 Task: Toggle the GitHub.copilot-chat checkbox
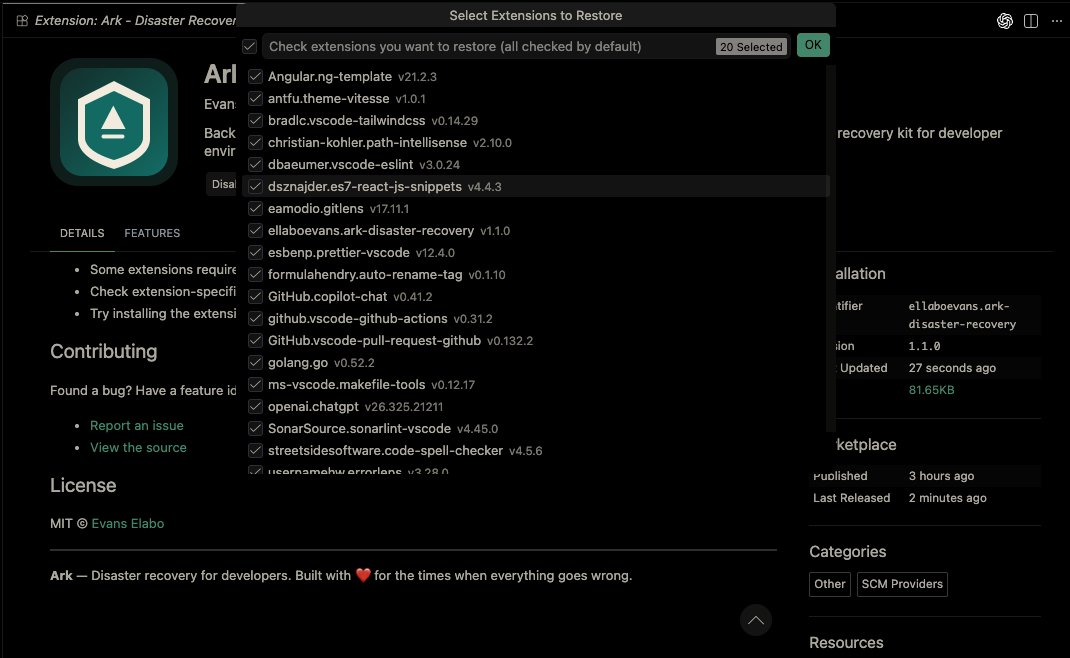[255, 297]
